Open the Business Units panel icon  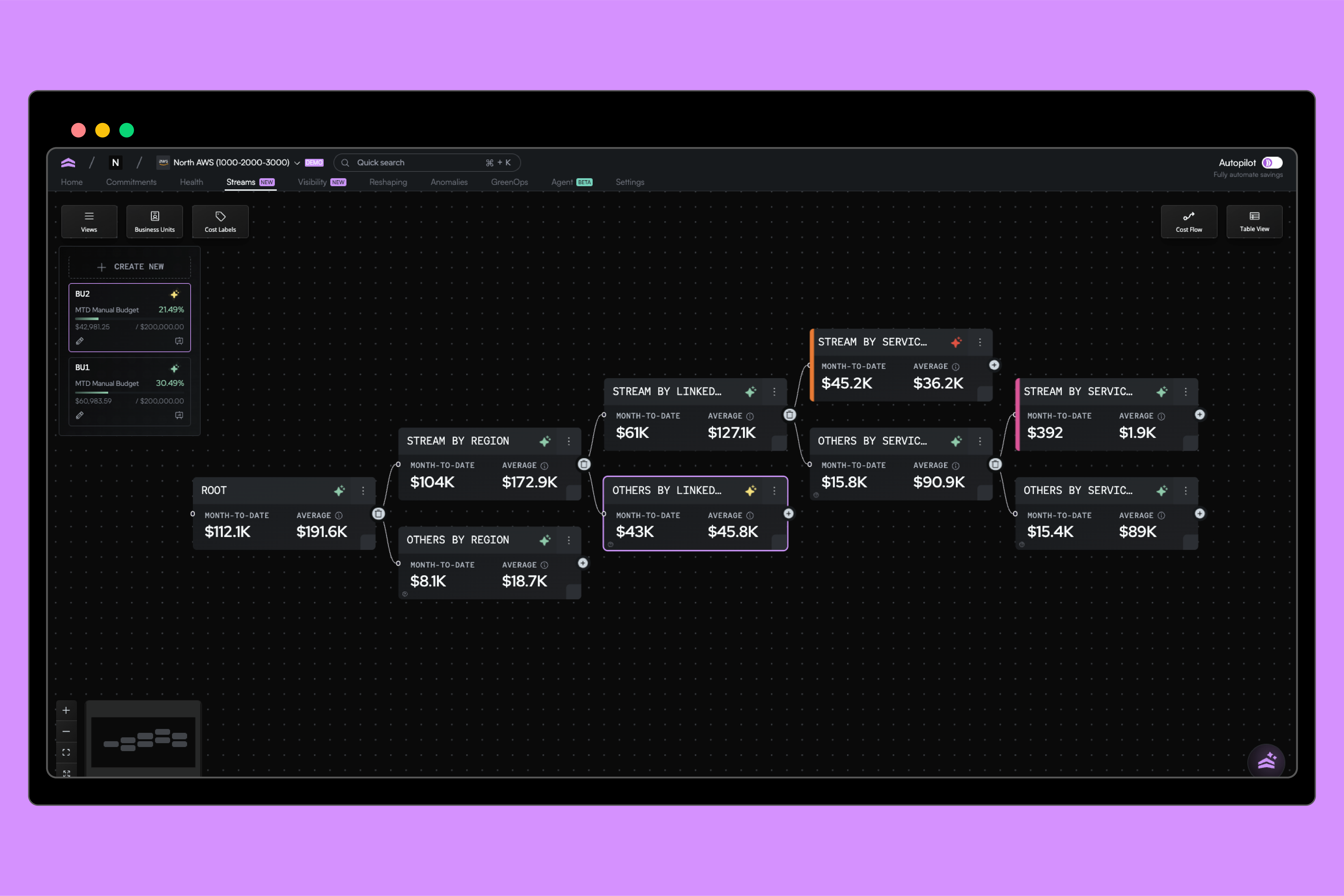tap(154, 216)
